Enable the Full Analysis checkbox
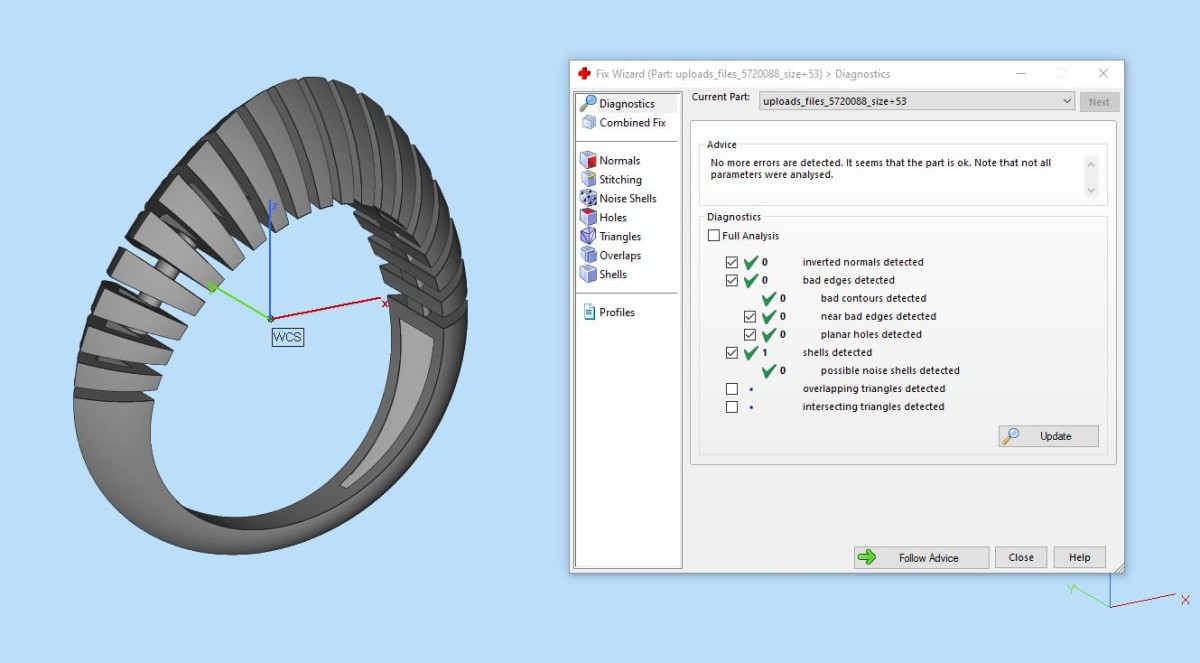Viewport: 1200px width, 663px height. pyautogui.click(x=713, y=236)
